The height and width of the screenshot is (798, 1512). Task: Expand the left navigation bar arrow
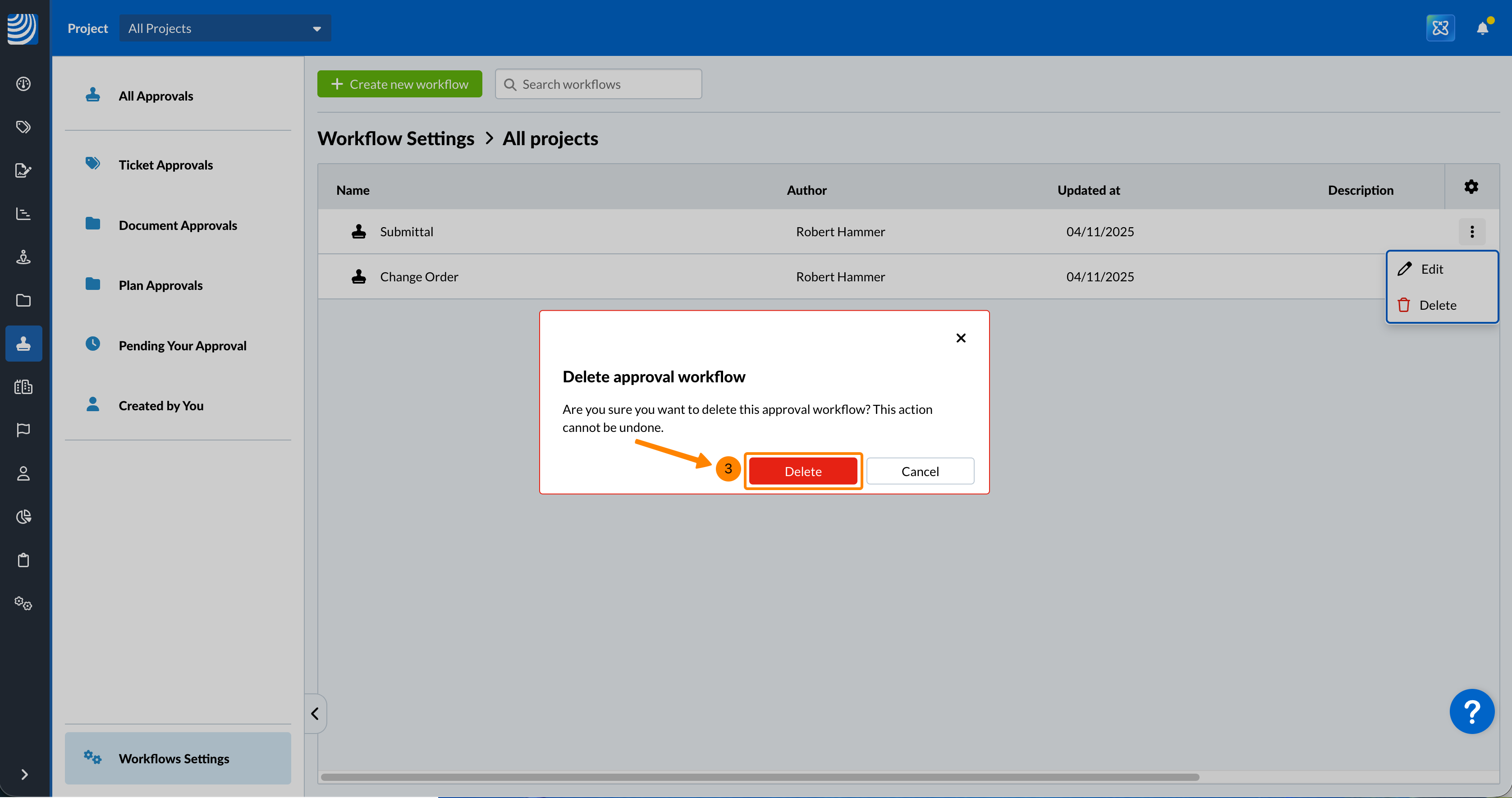coord(24,774)
